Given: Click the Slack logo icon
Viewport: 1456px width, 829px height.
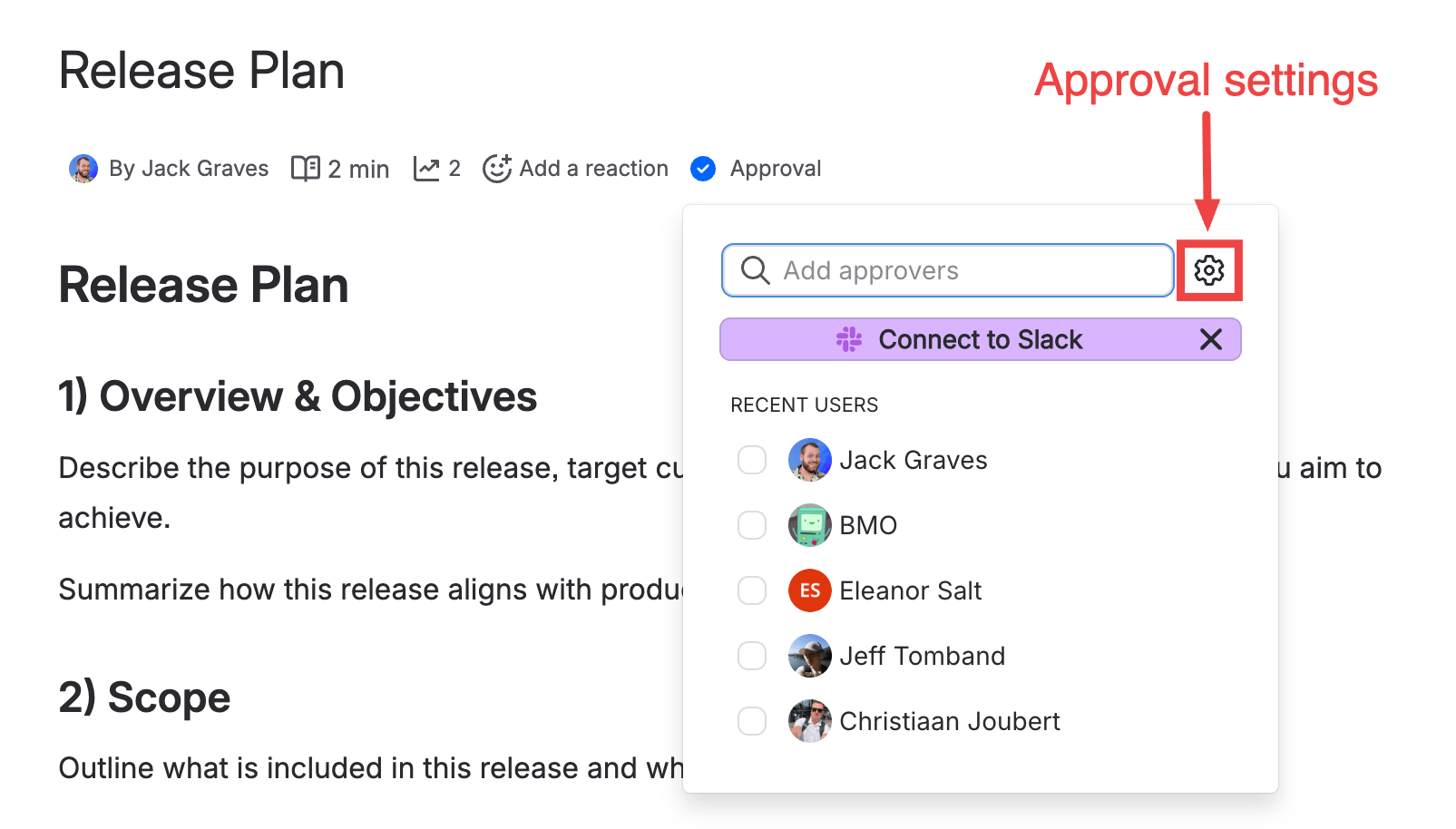Looking at the screenshot, I should [x=849, y=339].
